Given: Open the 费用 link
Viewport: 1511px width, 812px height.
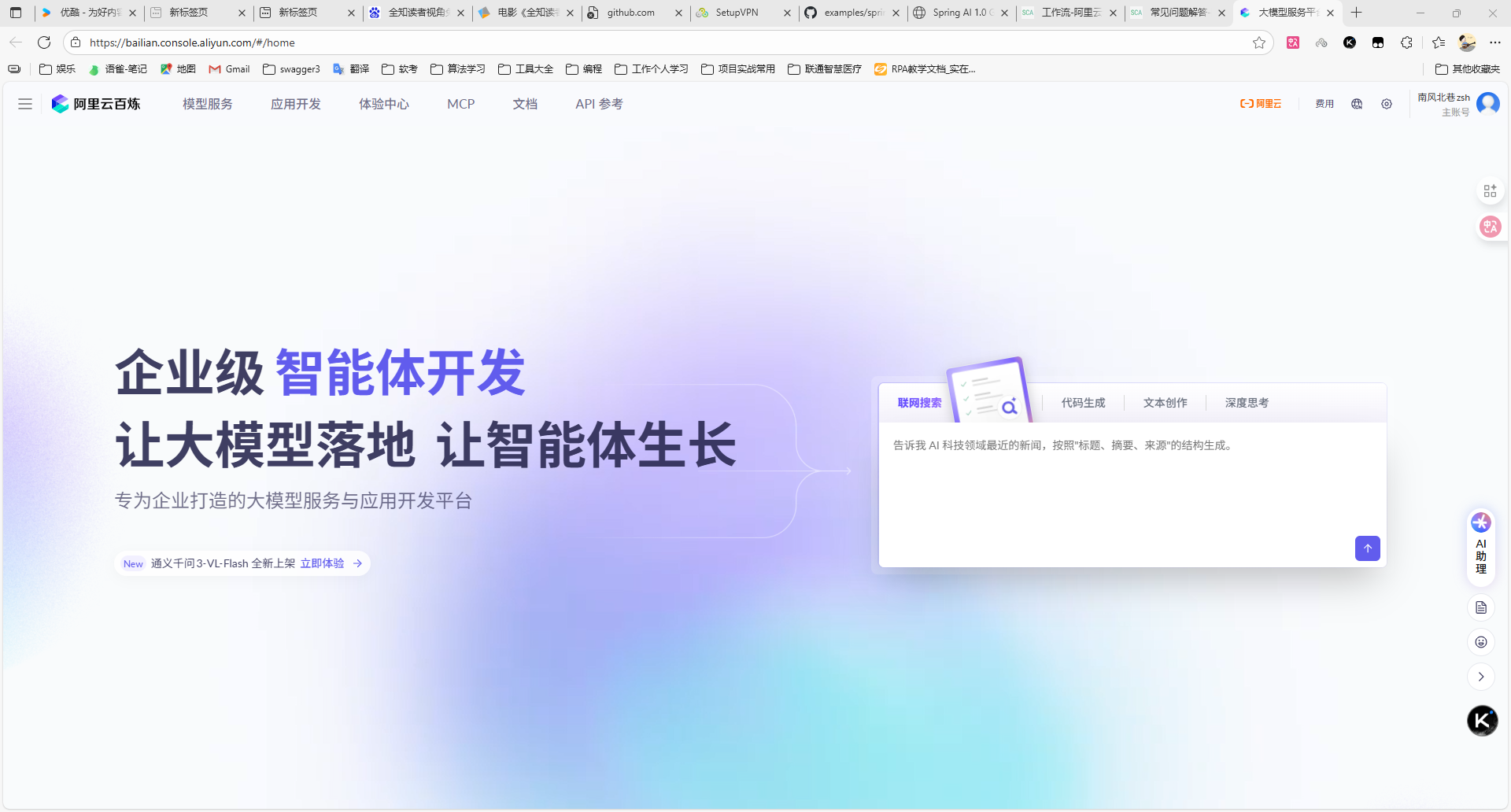Looking at the screenshot, I should pos(1324,104).
